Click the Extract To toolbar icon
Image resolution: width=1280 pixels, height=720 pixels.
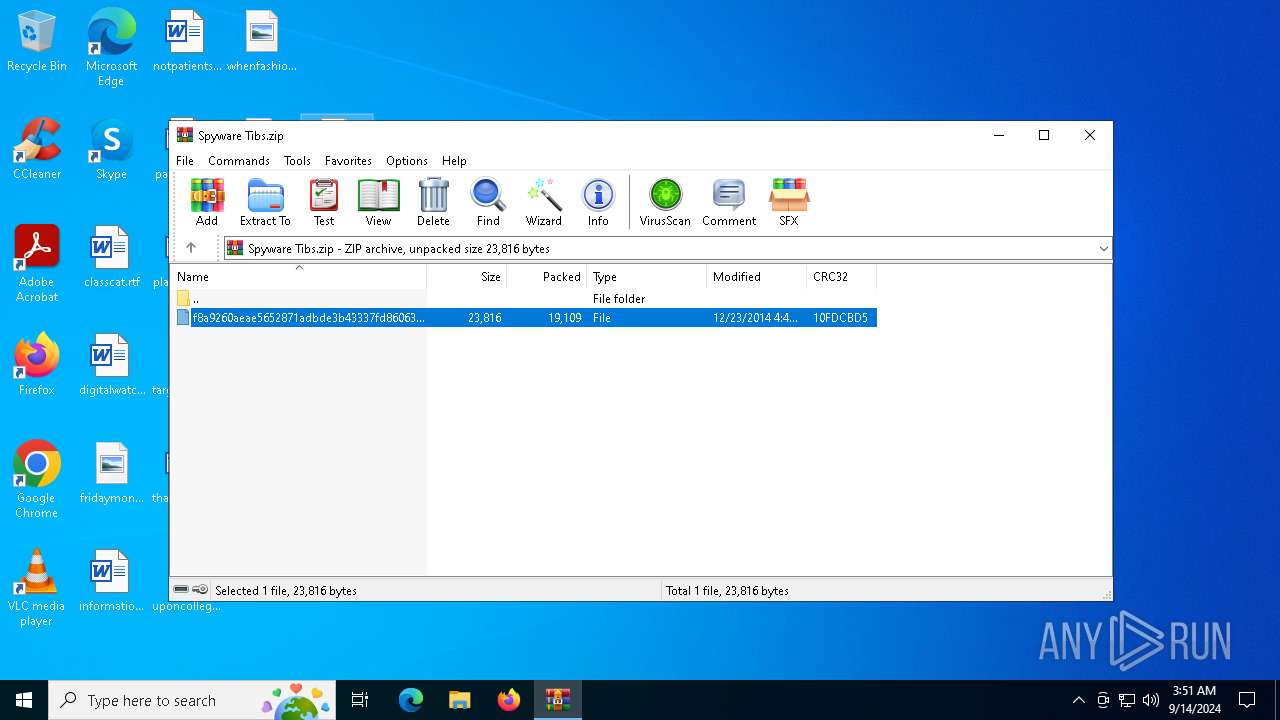(x=265, y=203)
